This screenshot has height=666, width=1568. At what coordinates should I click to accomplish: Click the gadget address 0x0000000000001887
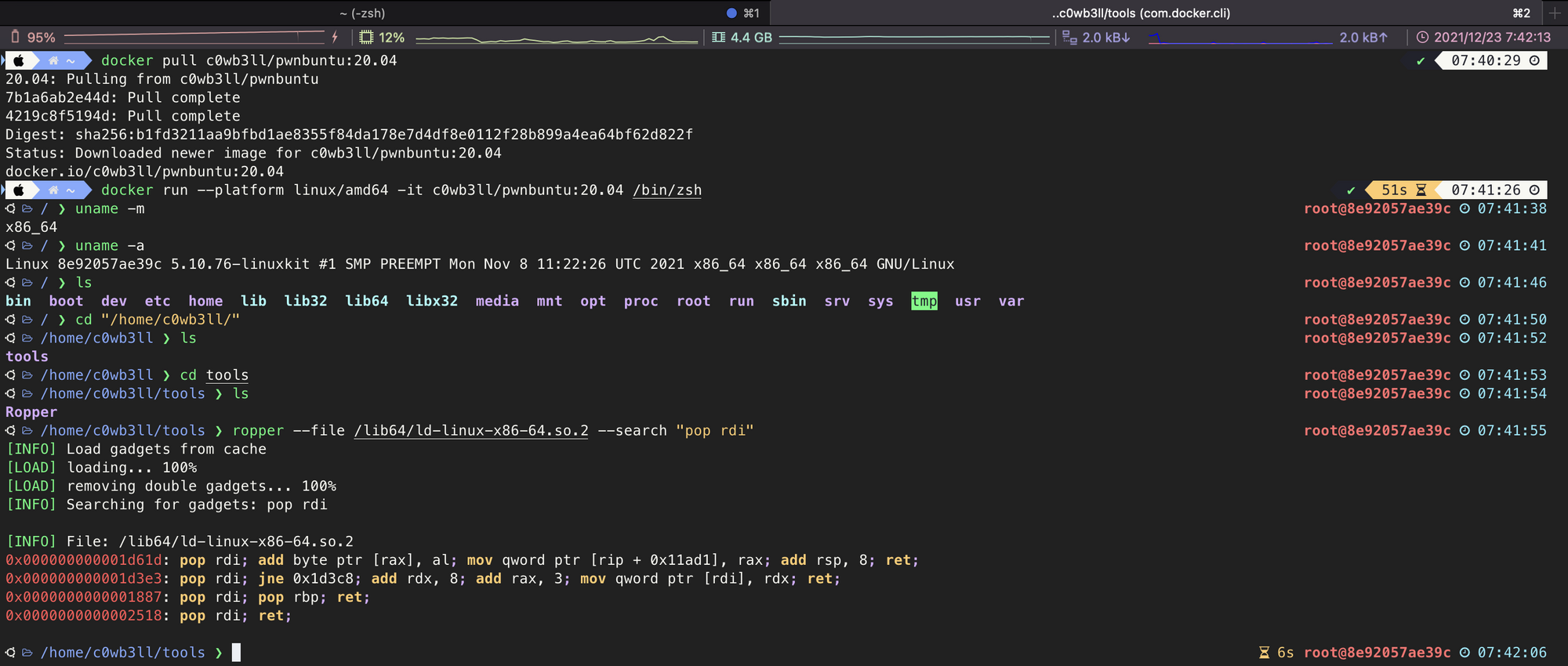pyautogui.click(x=84, y=597)
